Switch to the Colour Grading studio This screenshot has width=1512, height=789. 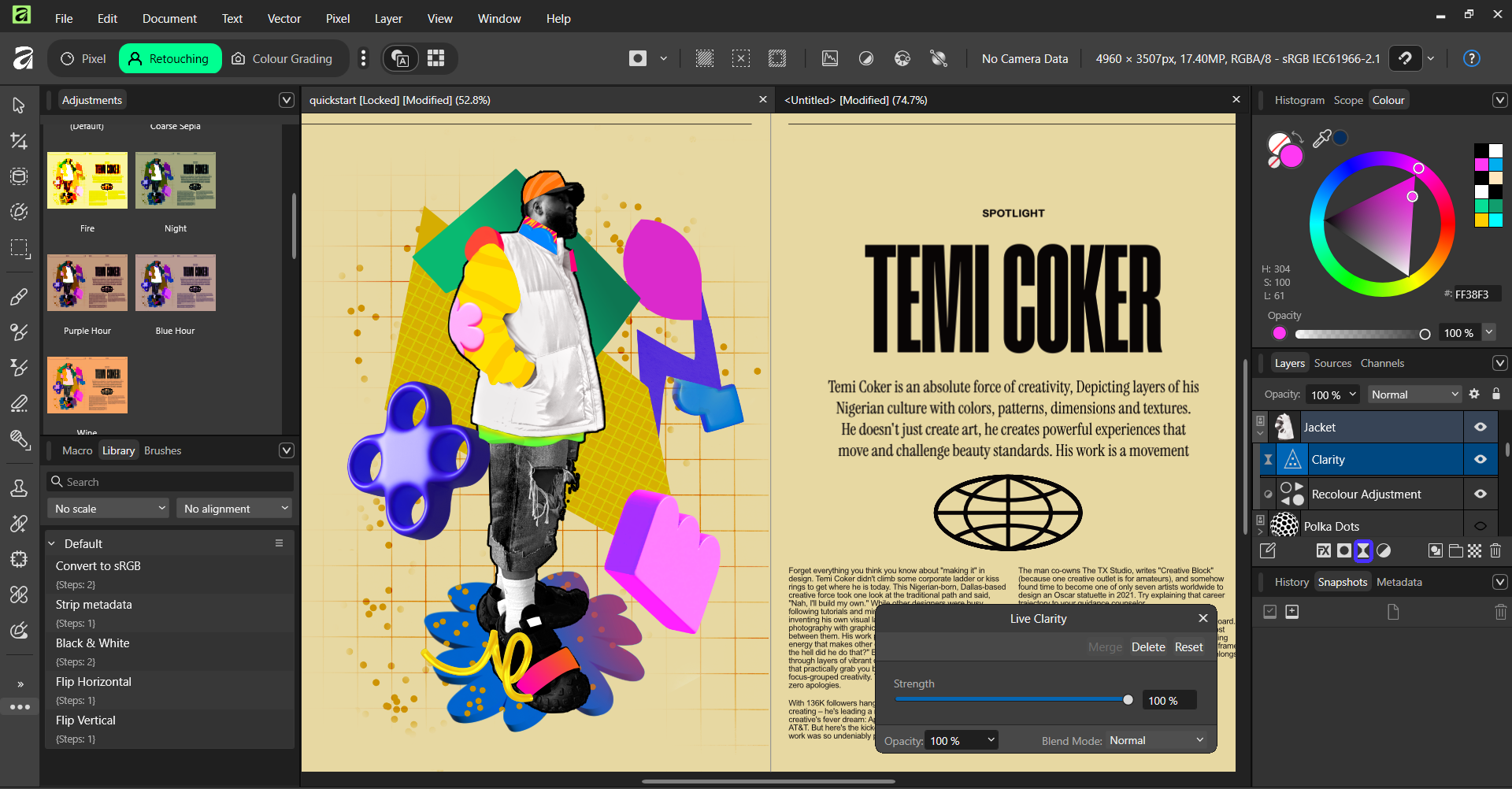pyautogui.click(x=282, y=59)
